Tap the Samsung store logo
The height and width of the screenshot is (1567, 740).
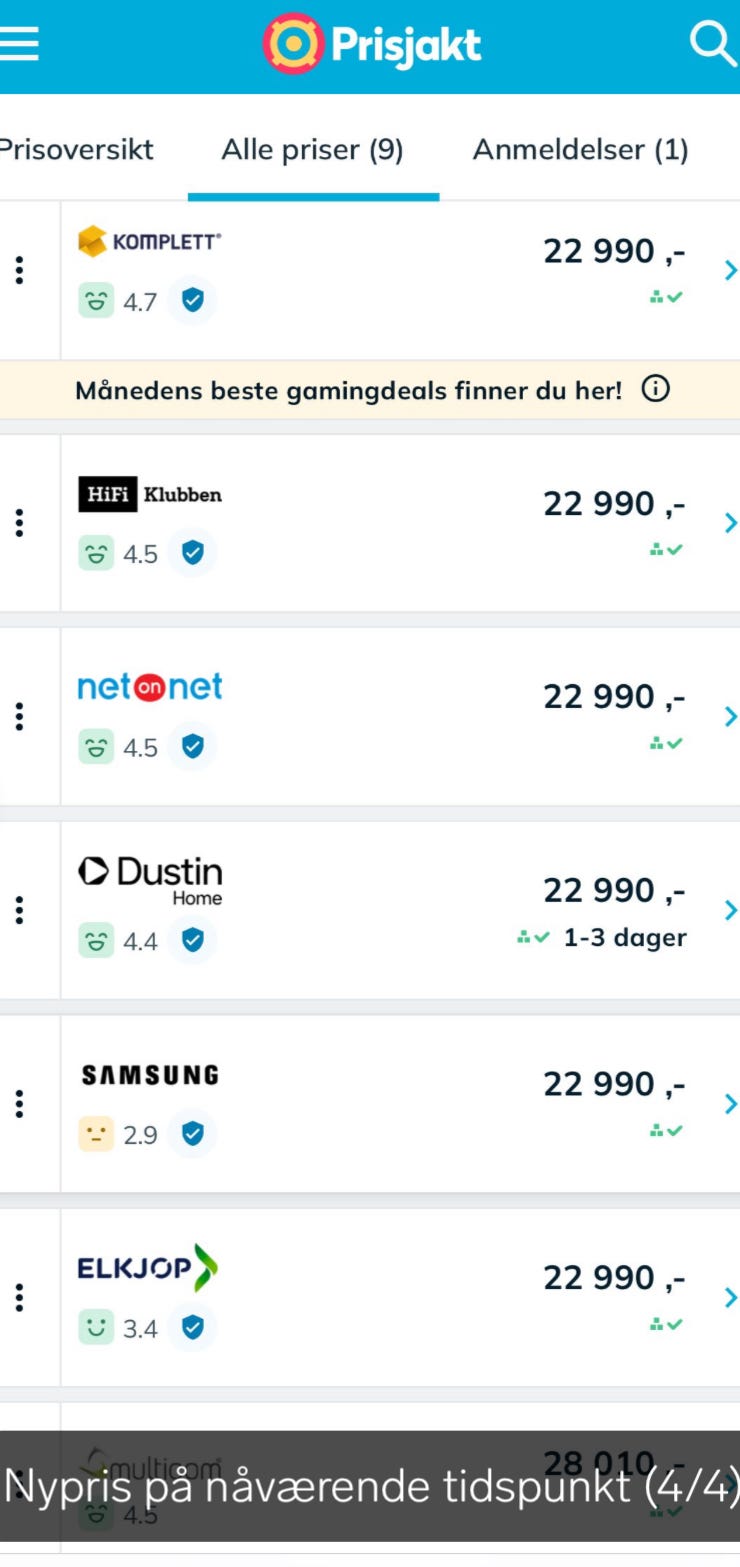pyautogui.click(x=150, y=1076)
